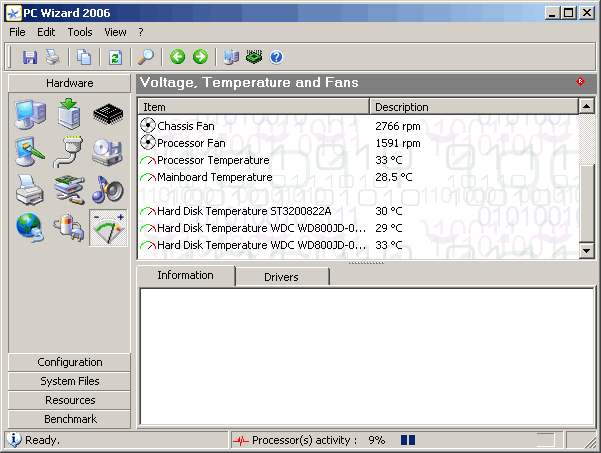The image size is (601, 453).
Task: Select the Power battery and plug icon
Action: point(69,228)
